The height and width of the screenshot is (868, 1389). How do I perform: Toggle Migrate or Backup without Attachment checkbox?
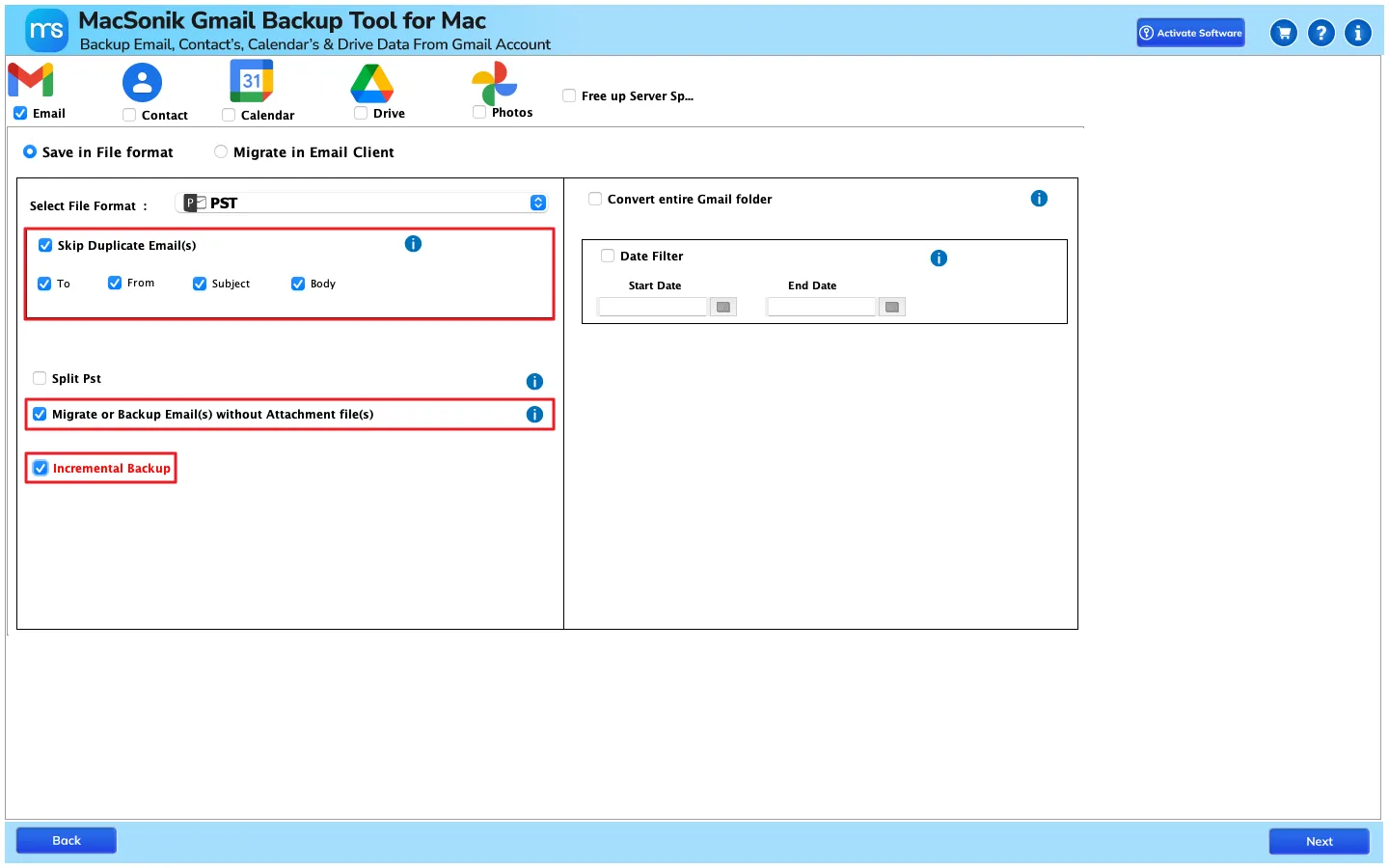(40, 414)
